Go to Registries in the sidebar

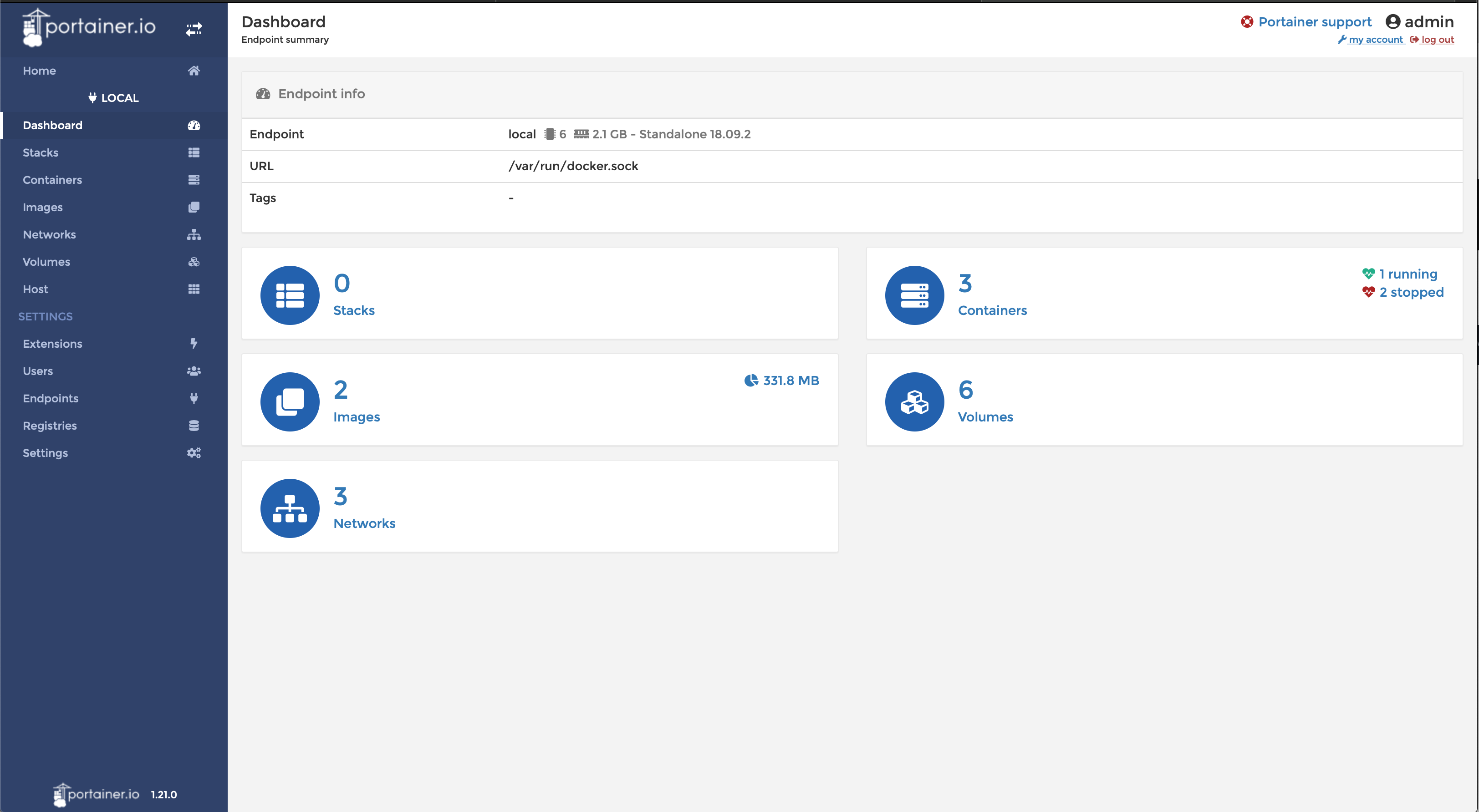click(50, 426)
